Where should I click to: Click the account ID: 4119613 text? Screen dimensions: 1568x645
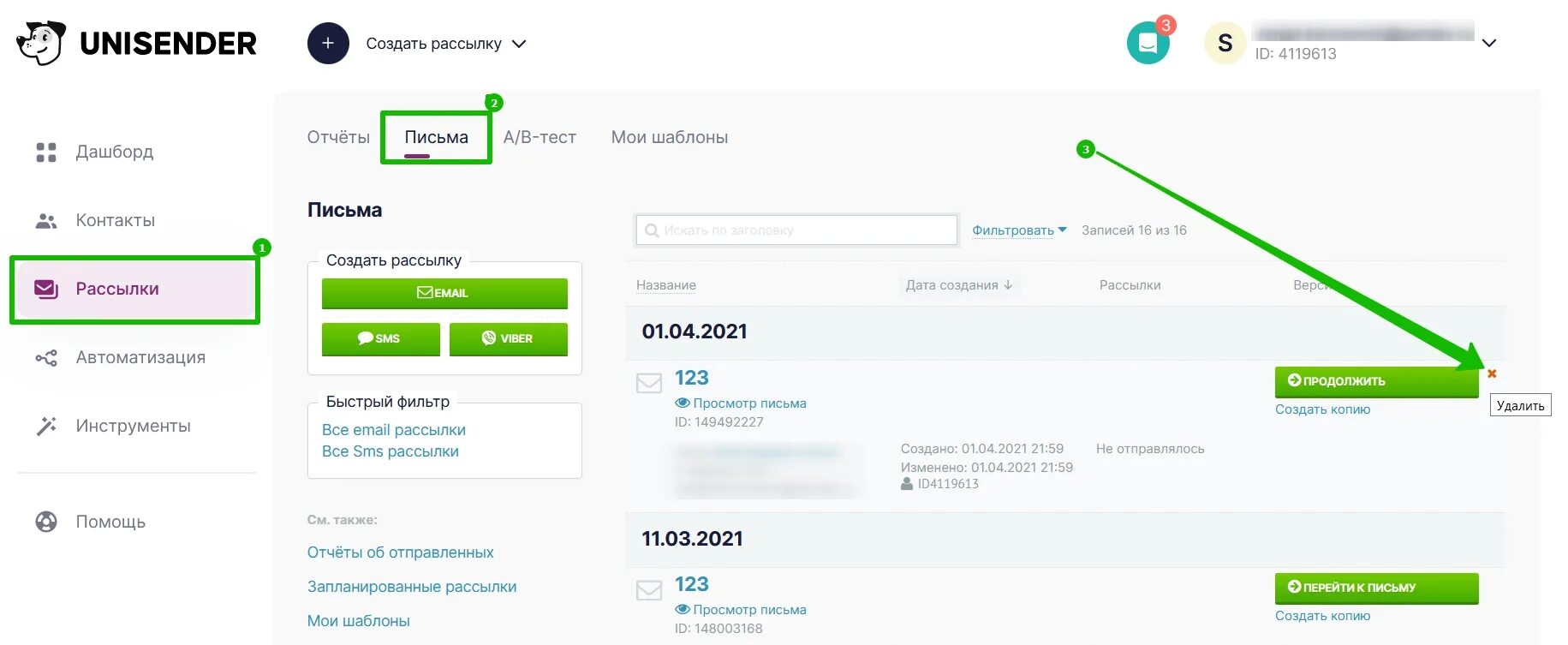tap(1296, 54)
